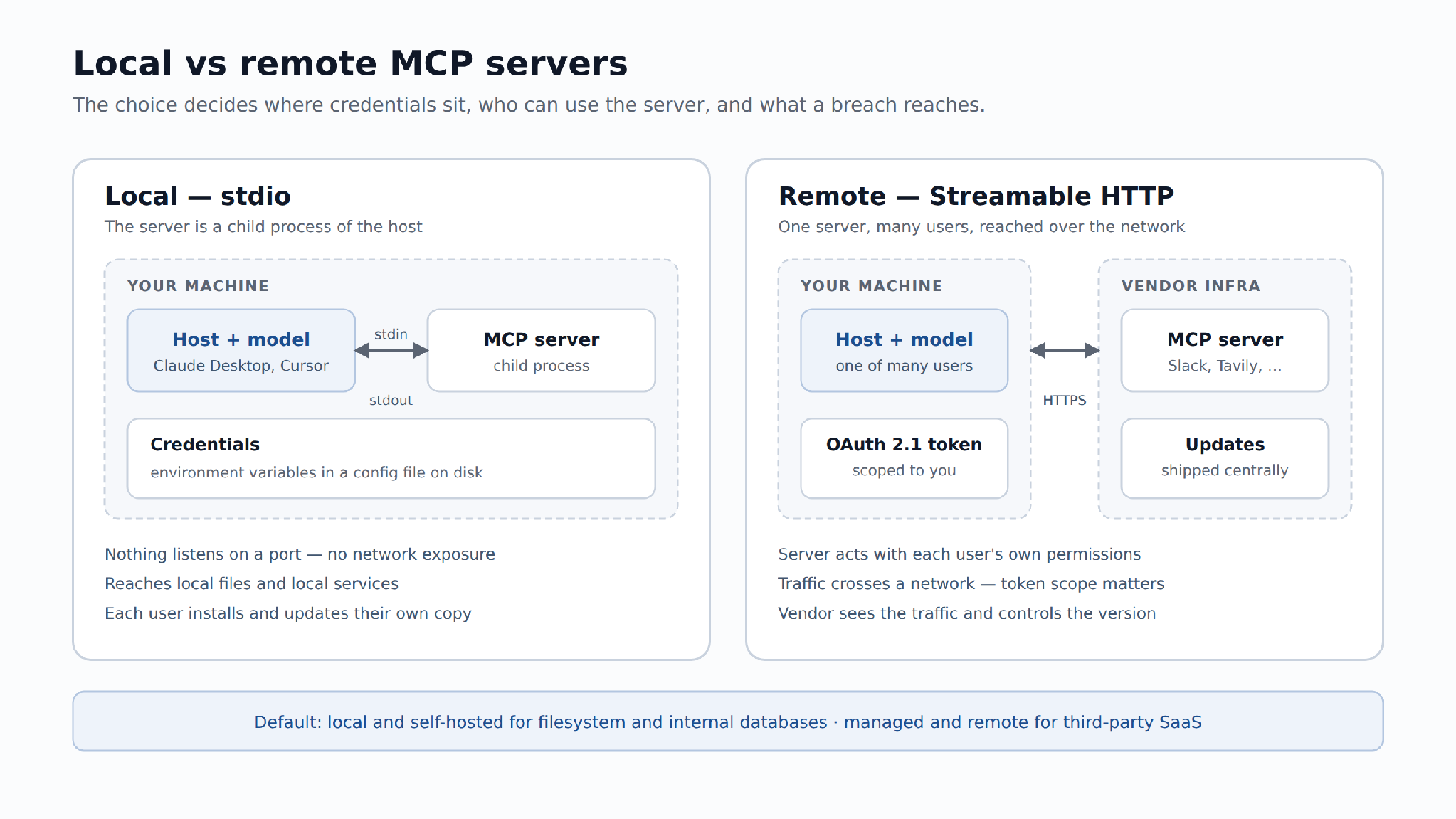1456x819 pixels.
Task: Select the Updates shipped centrally box
Action: pos(1225,458)
